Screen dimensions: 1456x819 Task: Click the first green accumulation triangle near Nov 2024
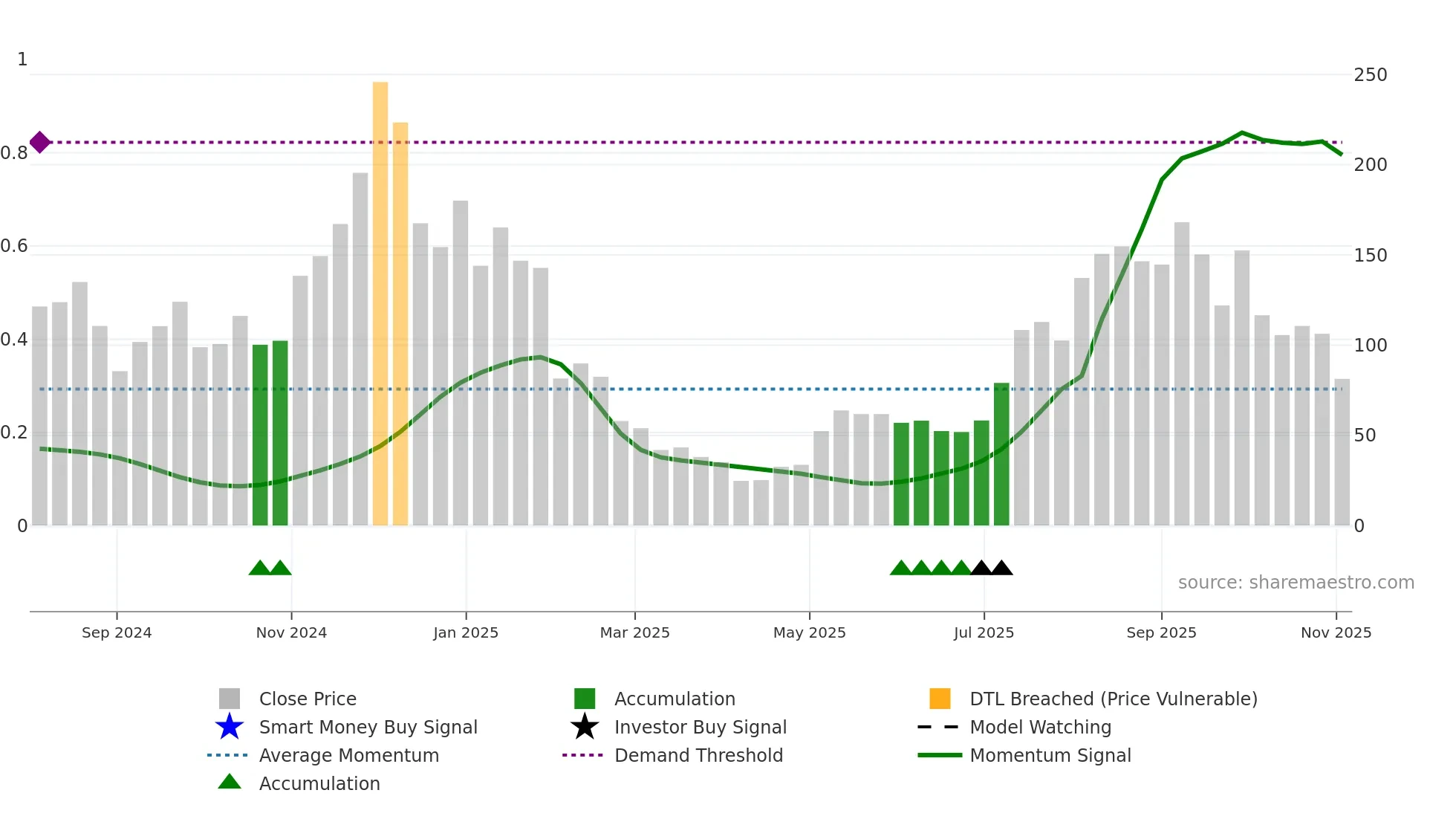tap(259, 569)
